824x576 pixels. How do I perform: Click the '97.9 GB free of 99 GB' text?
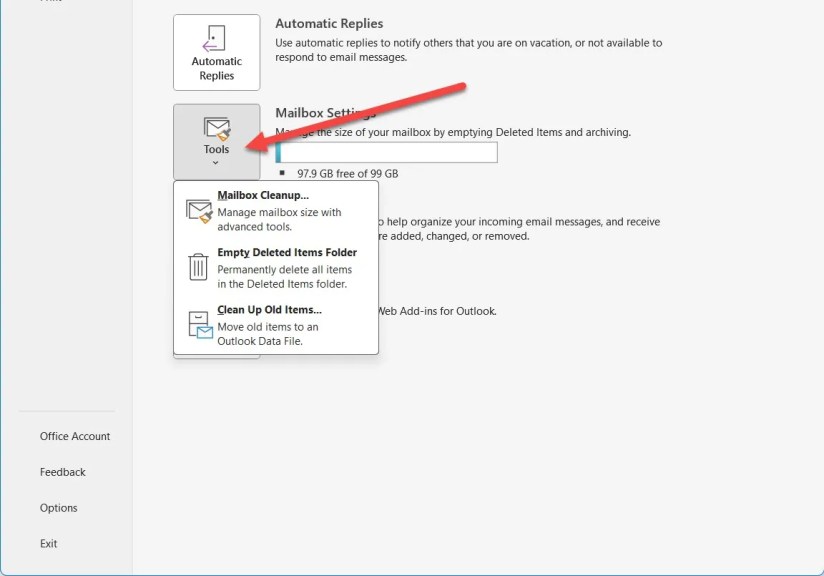[347, 173]
